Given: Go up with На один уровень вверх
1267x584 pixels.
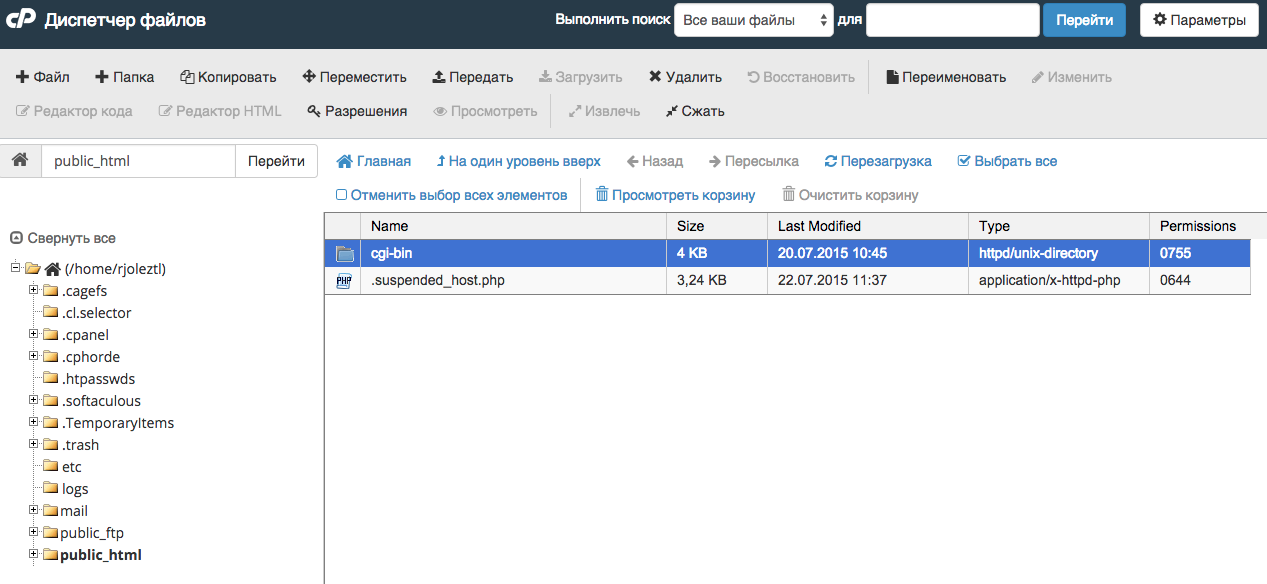Looking at the screenshot, I should [519, 161].
